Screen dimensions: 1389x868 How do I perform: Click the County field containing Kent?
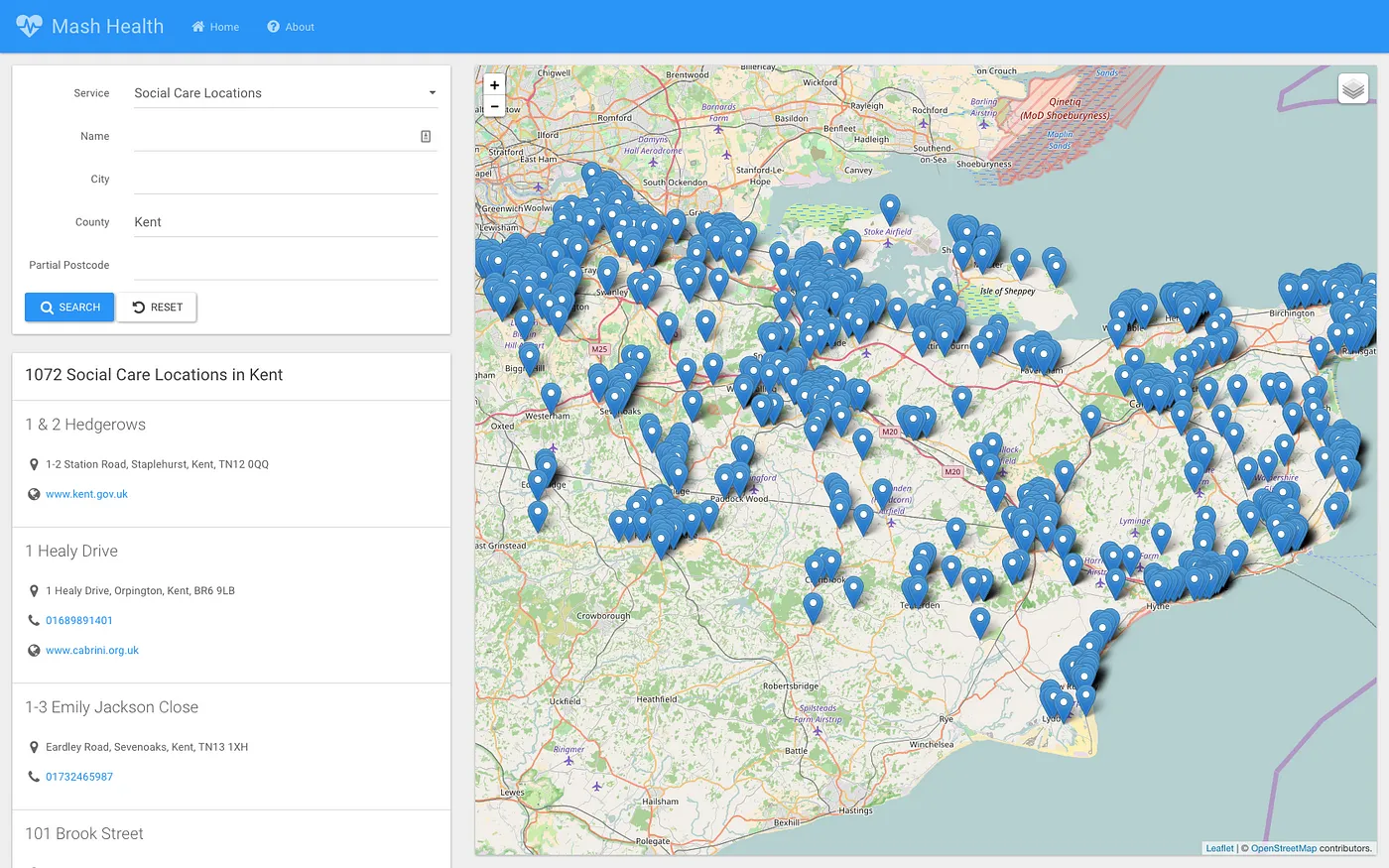click(x=286, y=222)
